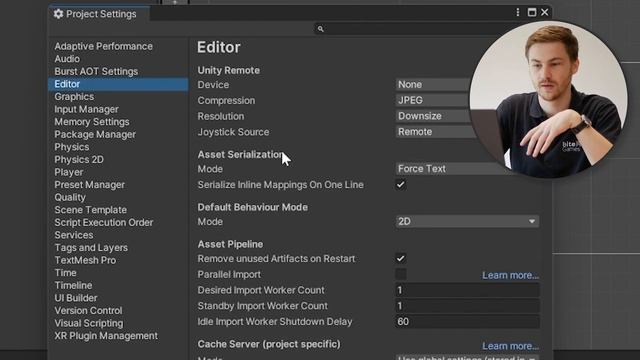Select TextMesh Pro settings

point(85,260)
